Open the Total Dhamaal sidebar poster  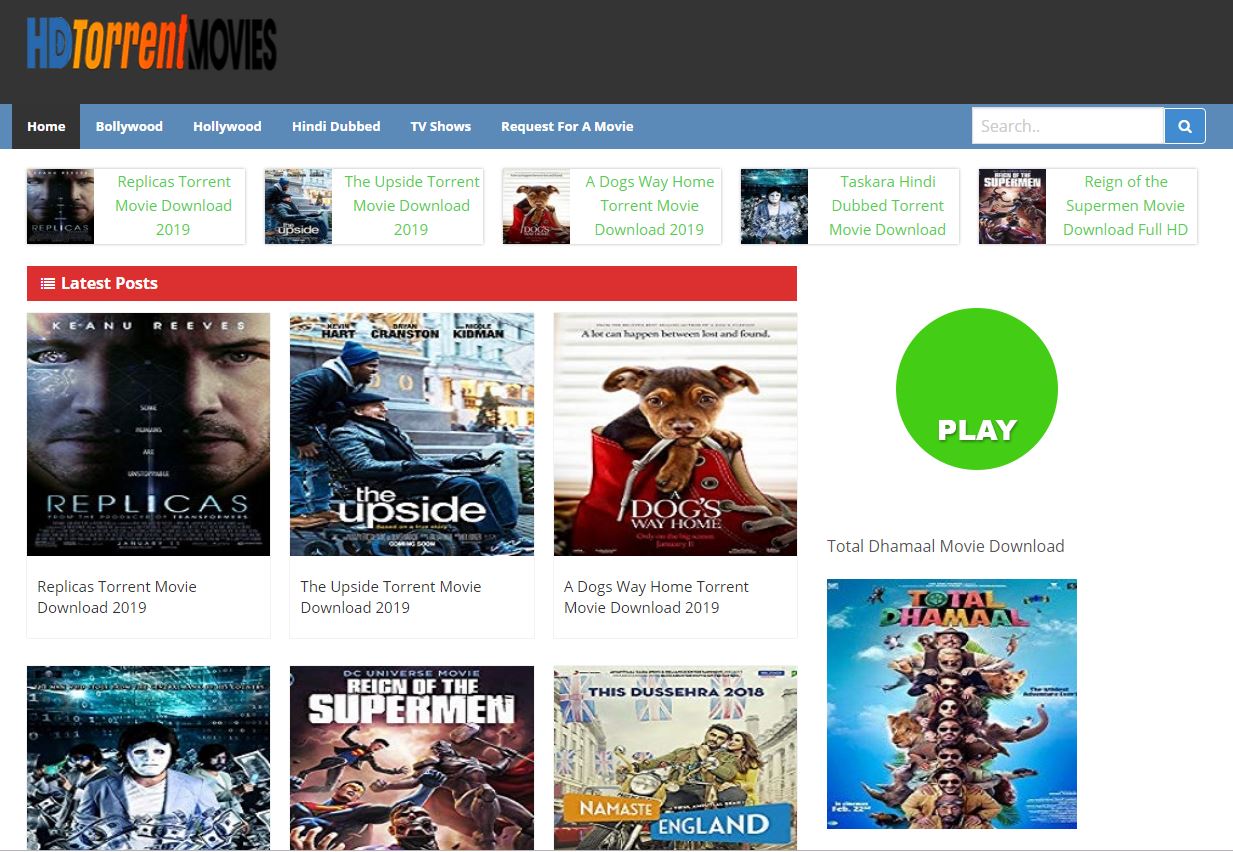click(x=952, y=704)
